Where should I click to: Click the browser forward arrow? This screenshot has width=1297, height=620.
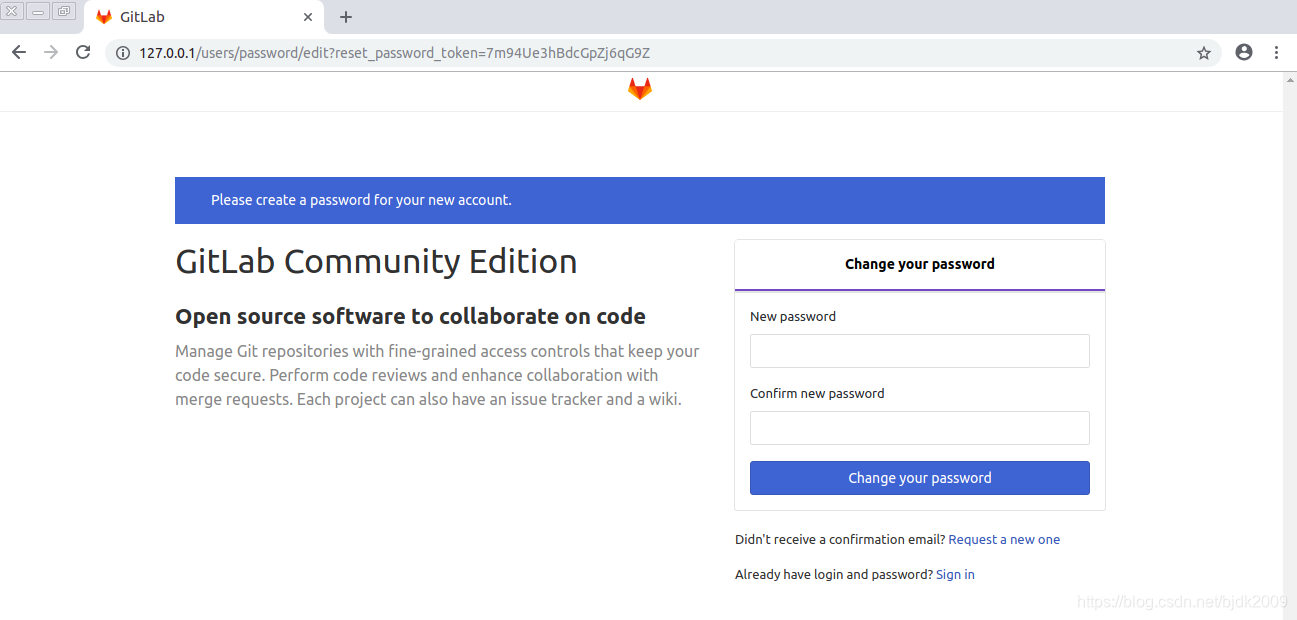pyautogui.click(x=51, y=52)
